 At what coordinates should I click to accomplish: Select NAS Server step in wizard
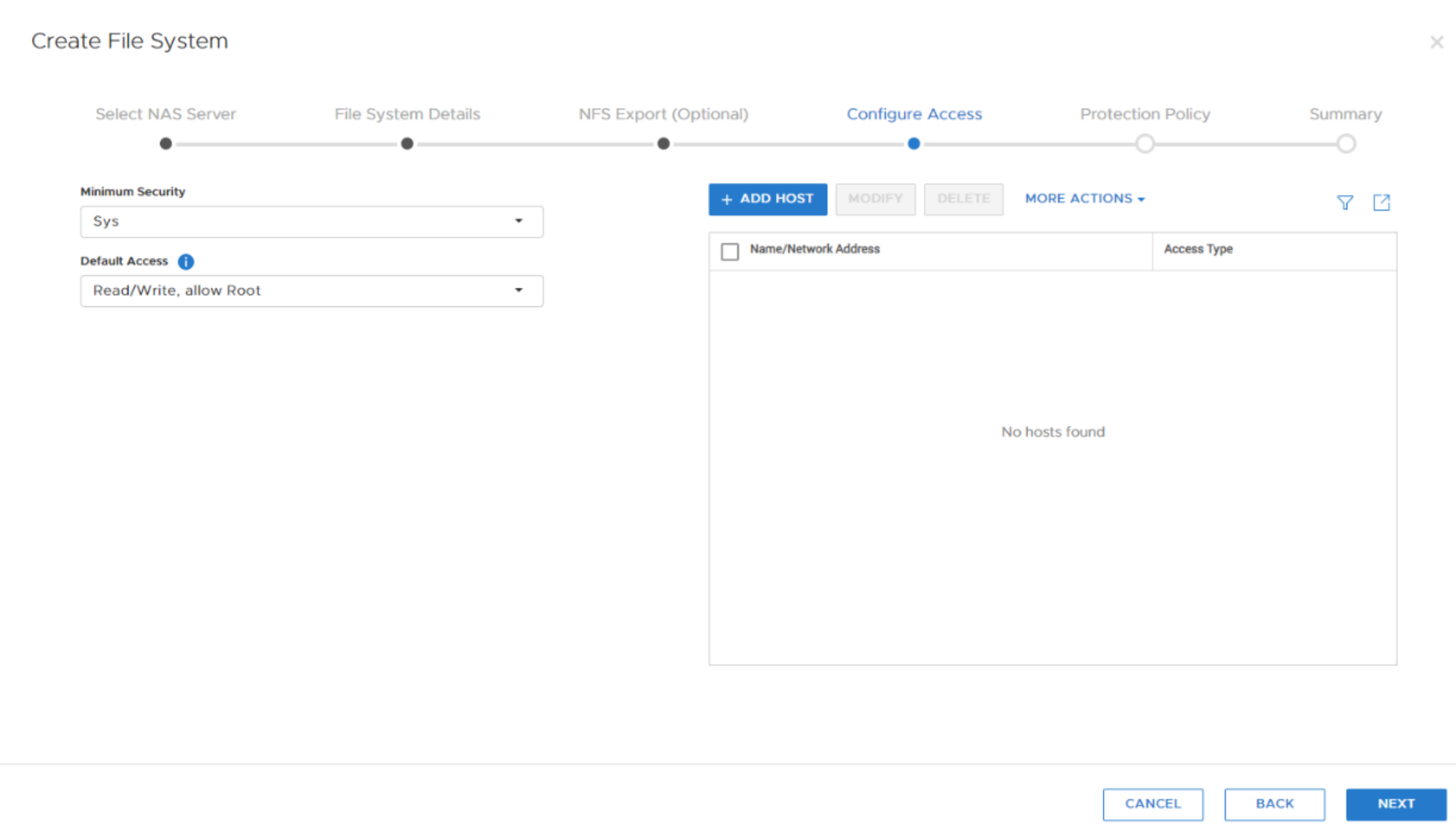tap(165, 113)
